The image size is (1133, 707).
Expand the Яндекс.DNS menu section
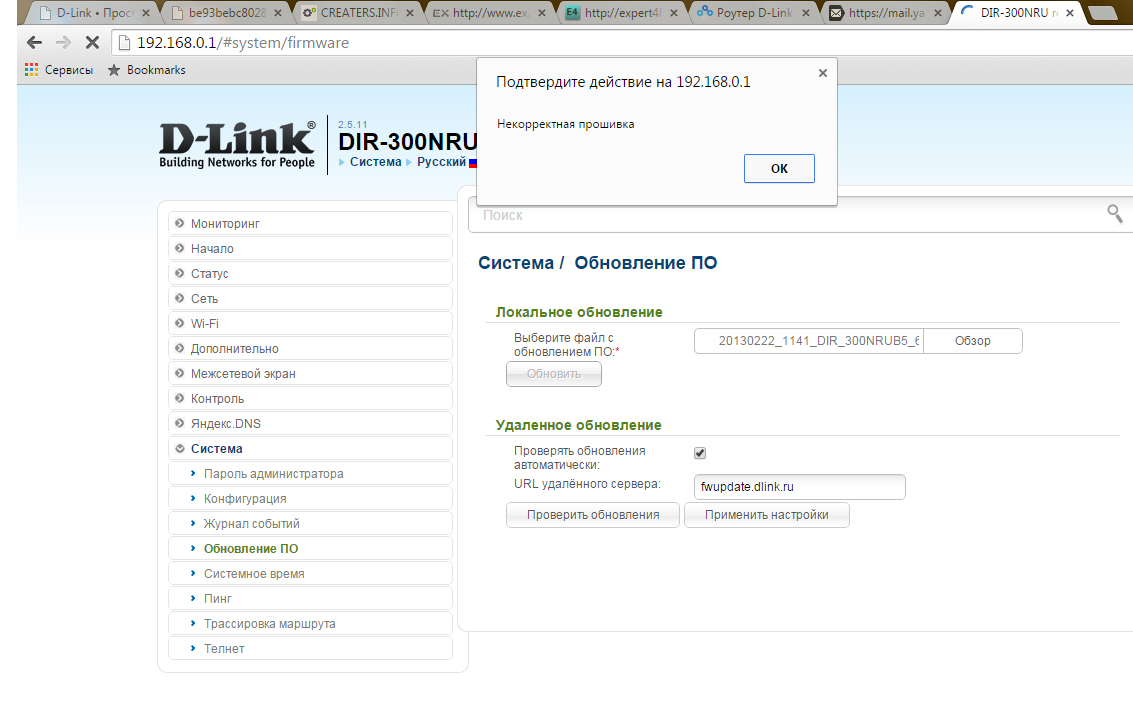pos(310,424)
